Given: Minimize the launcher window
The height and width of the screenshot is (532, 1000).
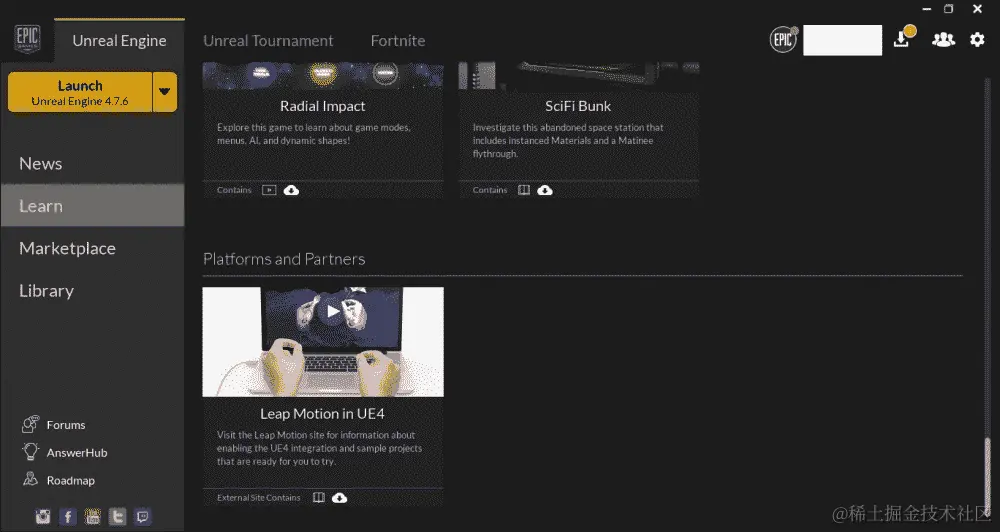Looking at the screenshot, I should click(x=927, y=9).
